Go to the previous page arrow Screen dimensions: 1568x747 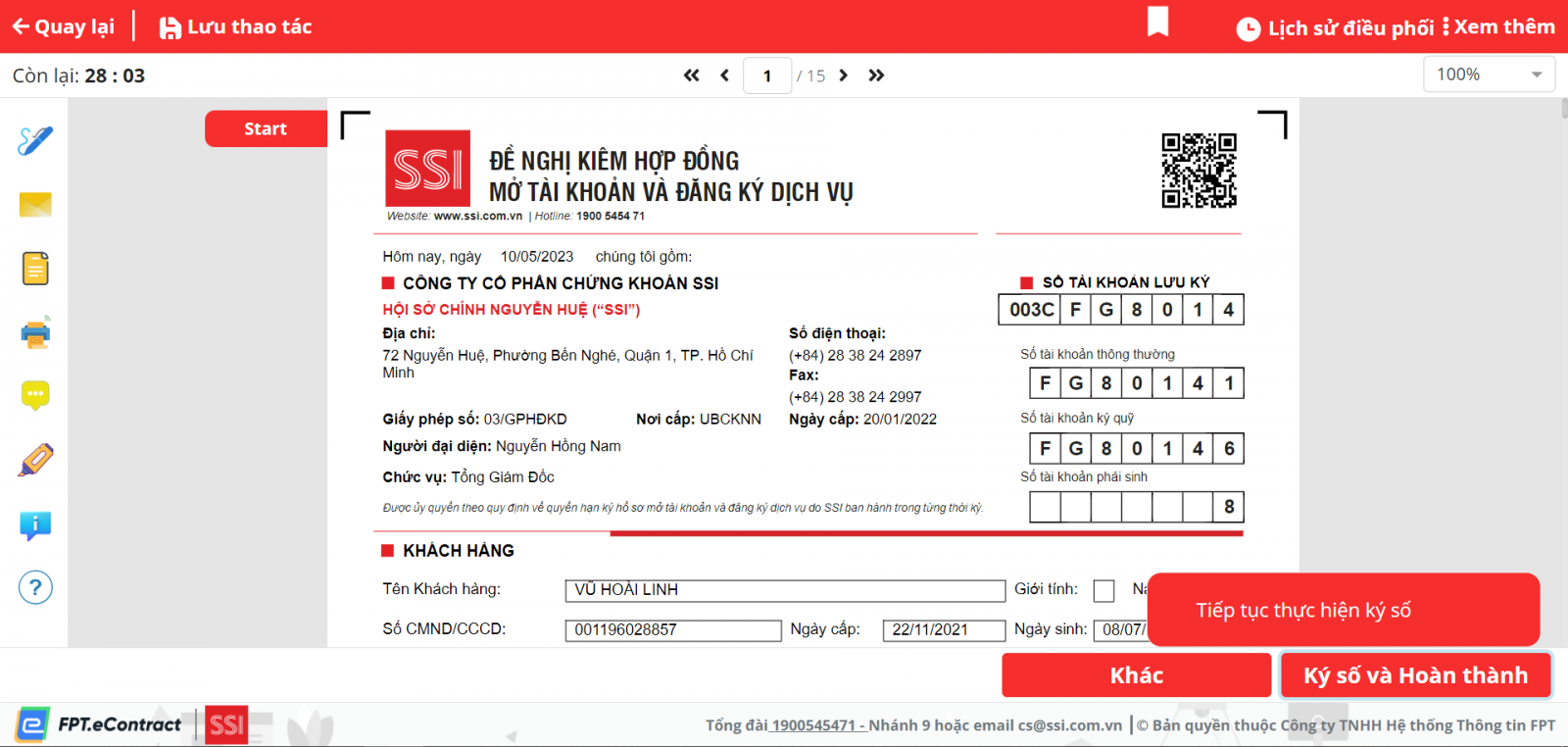click(x=724, y=75)
